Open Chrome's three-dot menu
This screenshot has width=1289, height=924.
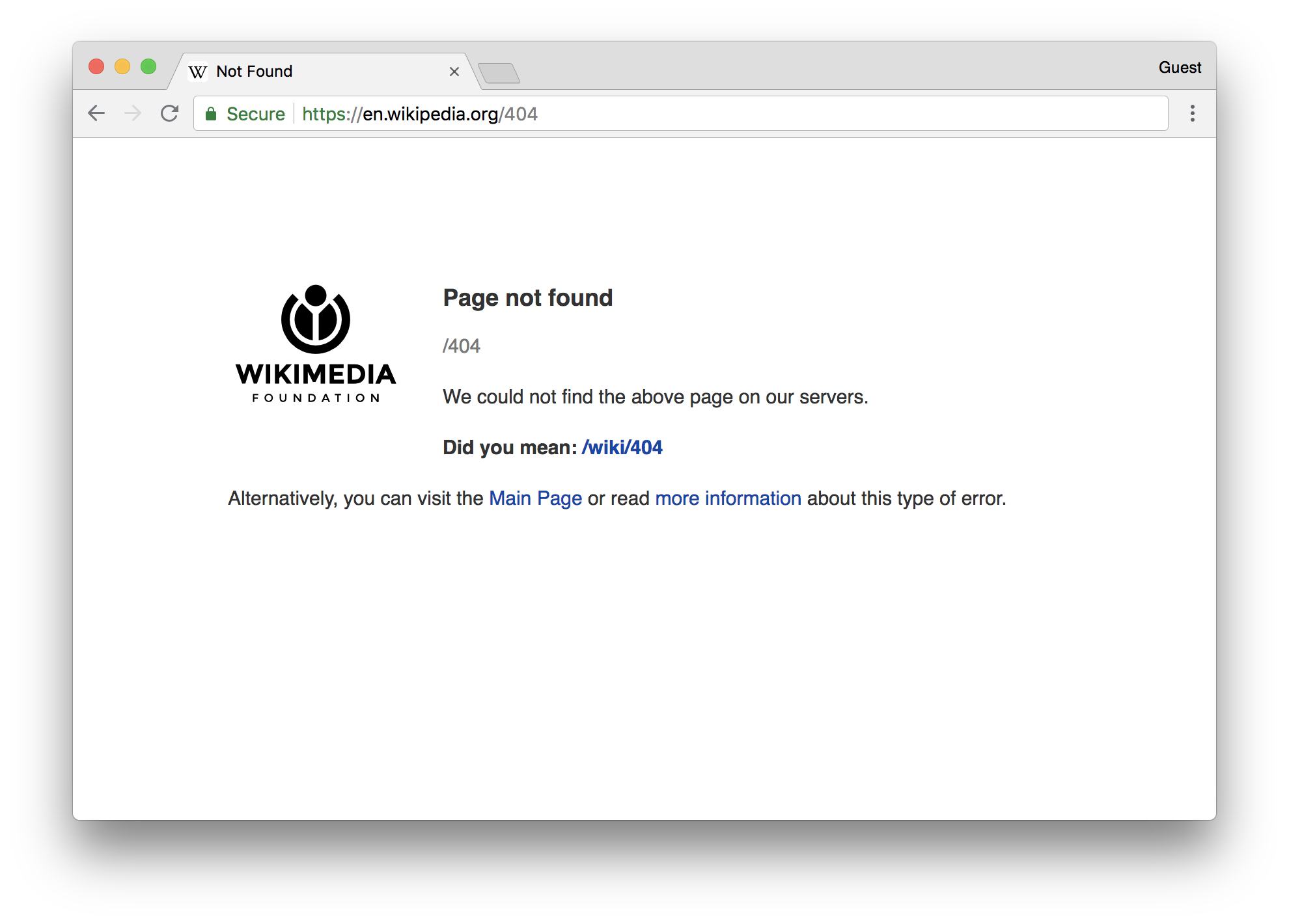(x=1192, y=113)
